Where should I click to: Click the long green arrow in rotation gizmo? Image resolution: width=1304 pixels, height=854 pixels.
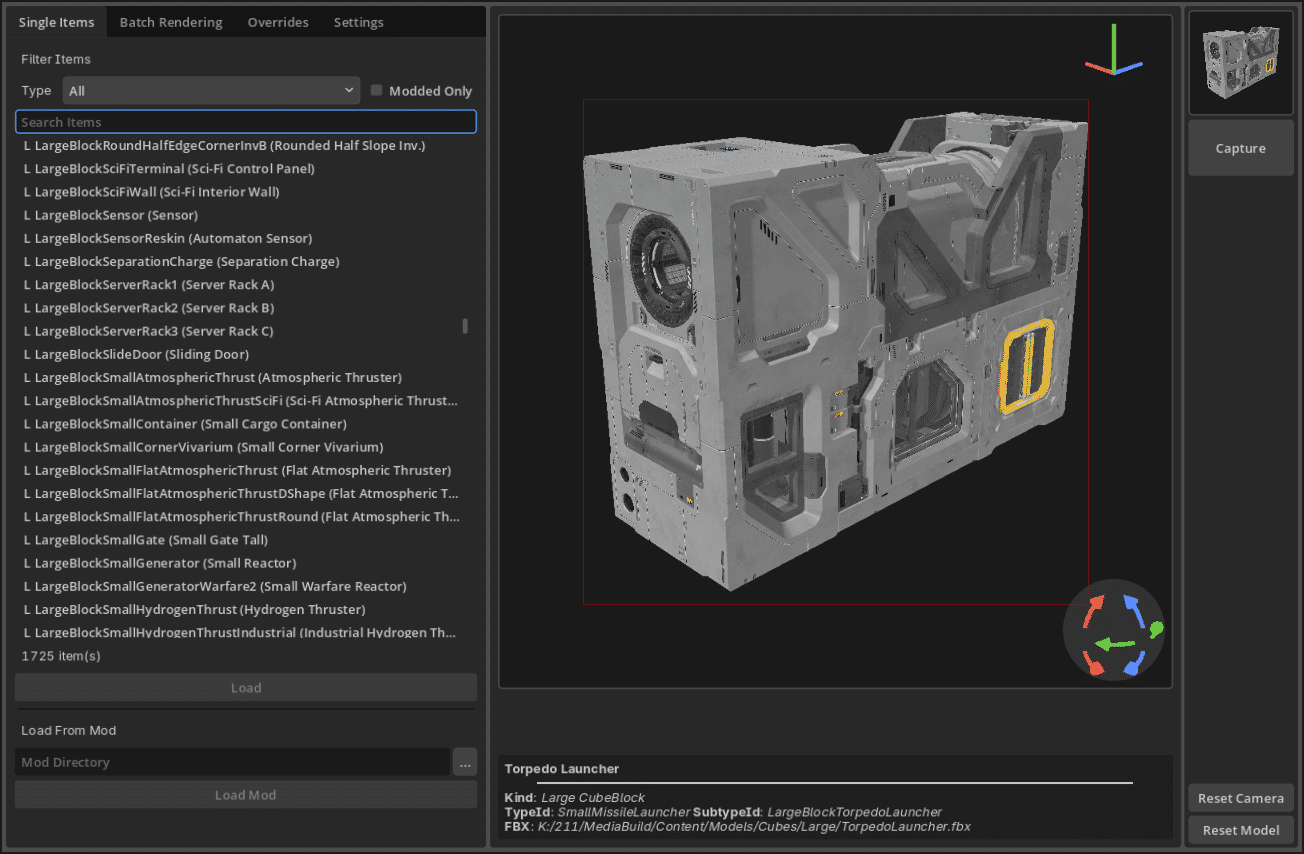tap(1115, 643)
